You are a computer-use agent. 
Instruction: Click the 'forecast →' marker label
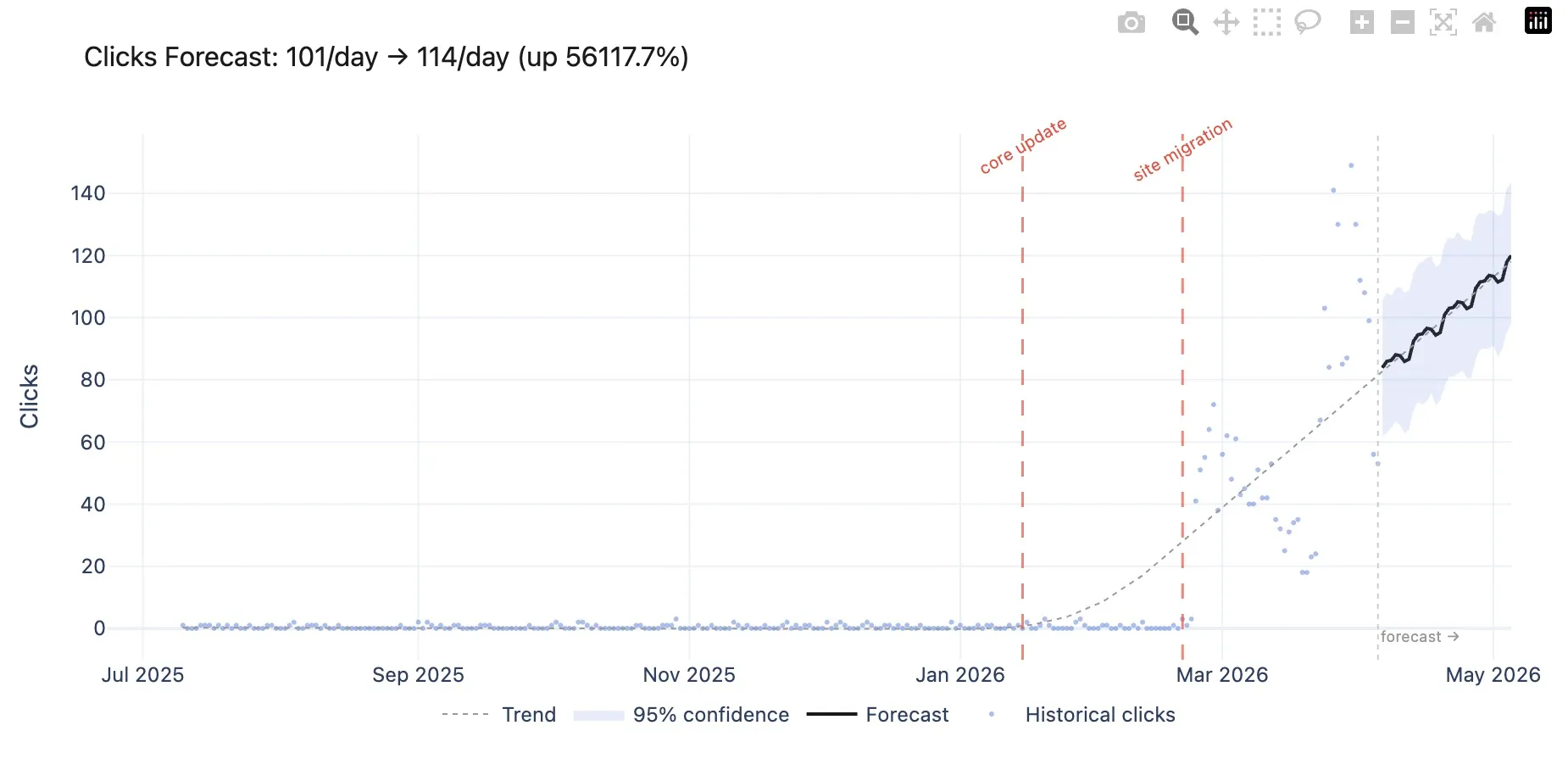(1419, 637)
